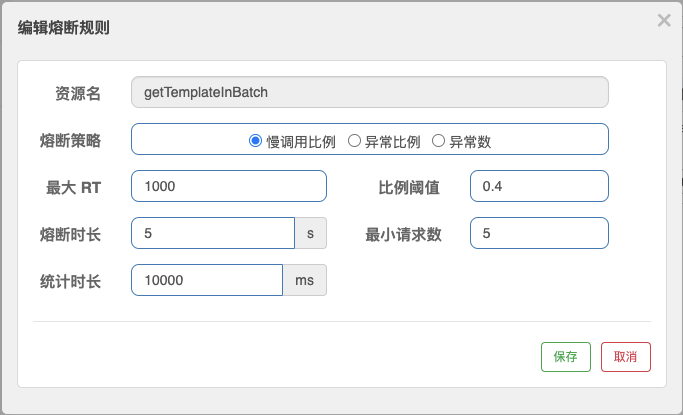Click the 最小请求数 label

pyautogui.click(x=403, y=234)
